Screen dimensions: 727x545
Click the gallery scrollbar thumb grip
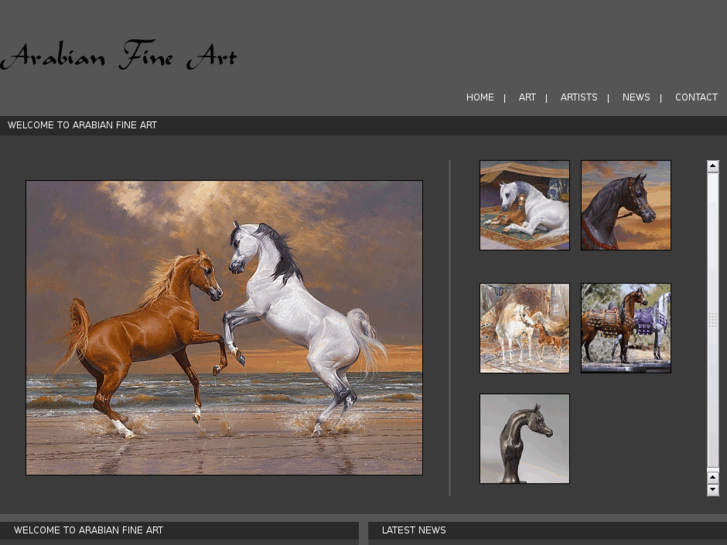point(713,320)
